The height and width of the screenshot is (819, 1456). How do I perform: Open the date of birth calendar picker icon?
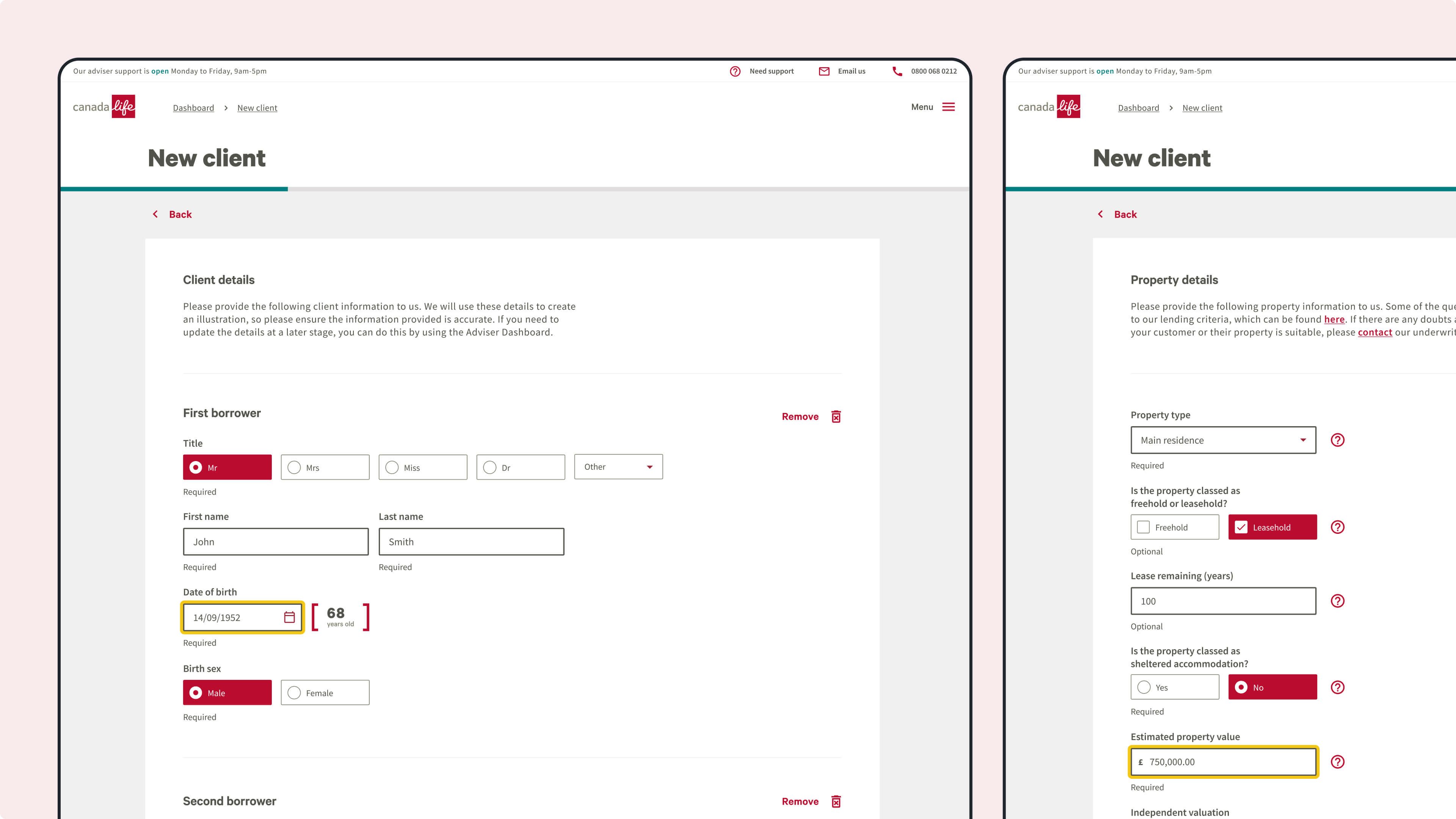[x=289, y=617]
